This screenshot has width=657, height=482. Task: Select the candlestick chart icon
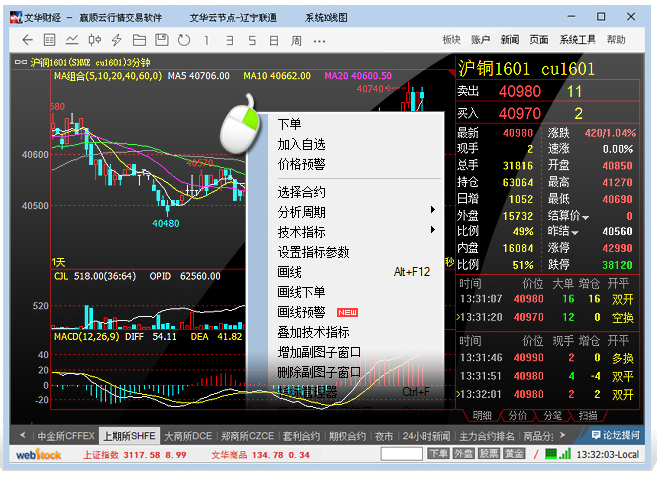coord(94,40)
